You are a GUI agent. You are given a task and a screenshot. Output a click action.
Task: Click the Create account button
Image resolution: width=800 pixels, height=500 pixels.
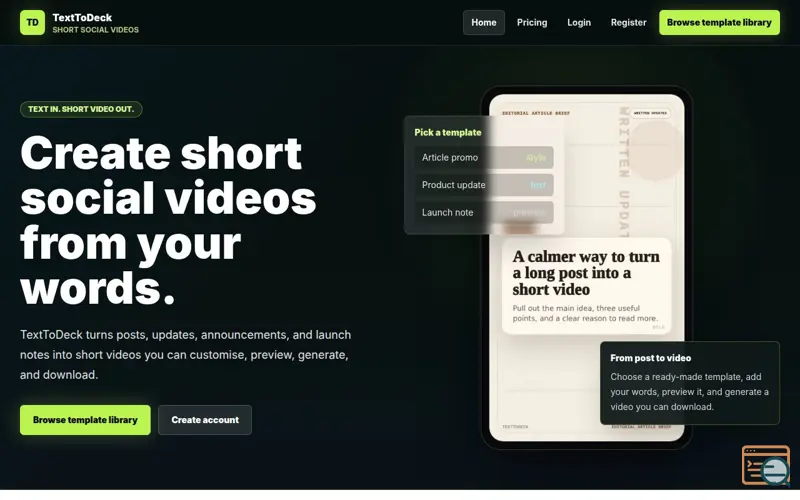pyautogui.click(x=205, y=420)
